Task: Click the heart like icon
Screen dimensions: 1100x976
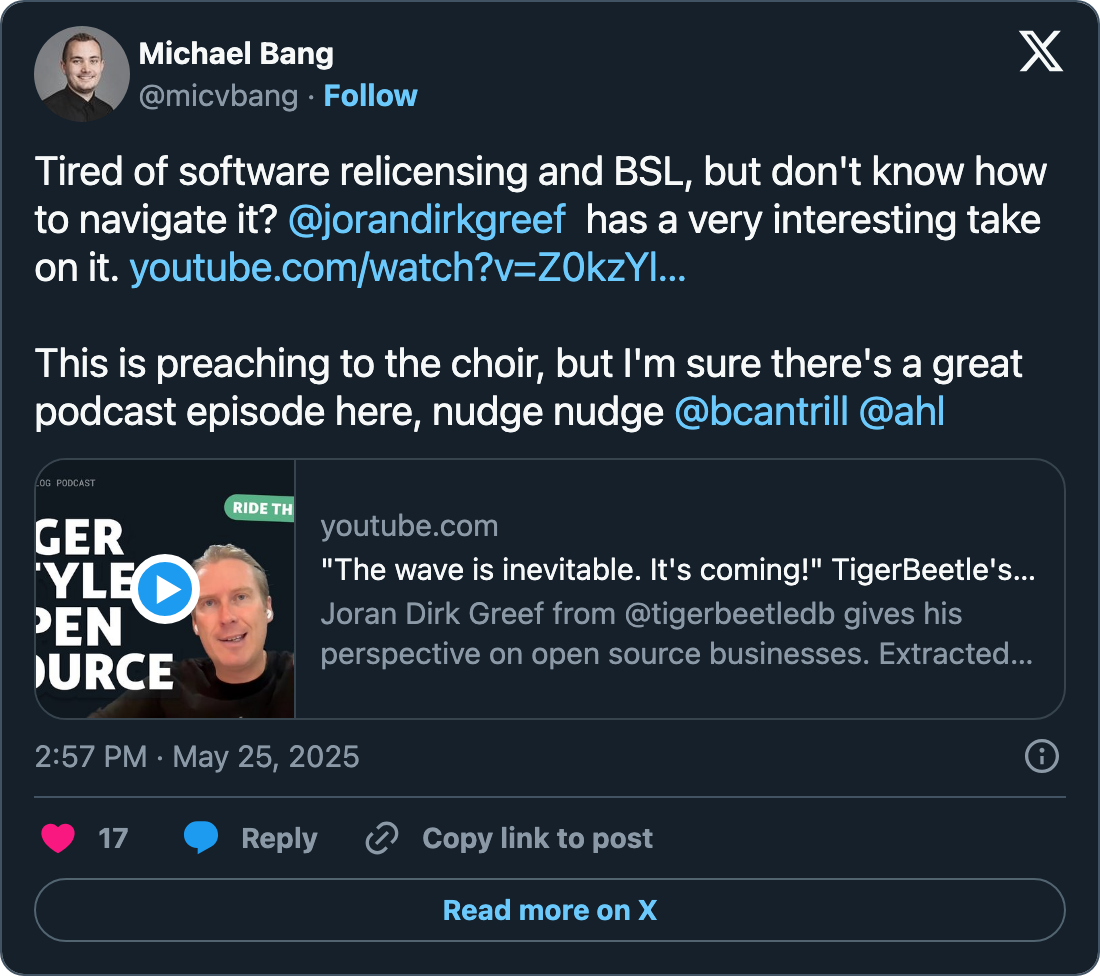Action: (58, 838)
